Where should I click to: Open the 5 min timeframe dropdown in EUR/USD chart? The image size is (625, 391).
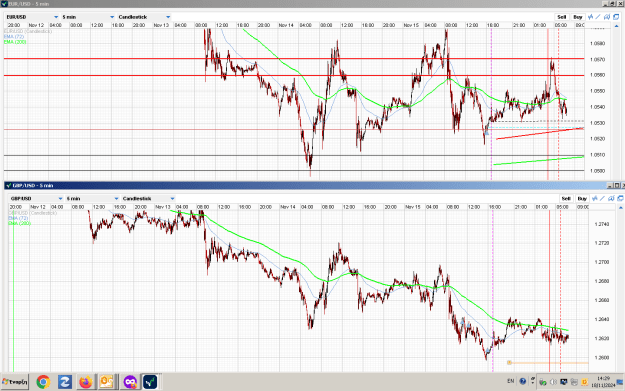point(88,17)
